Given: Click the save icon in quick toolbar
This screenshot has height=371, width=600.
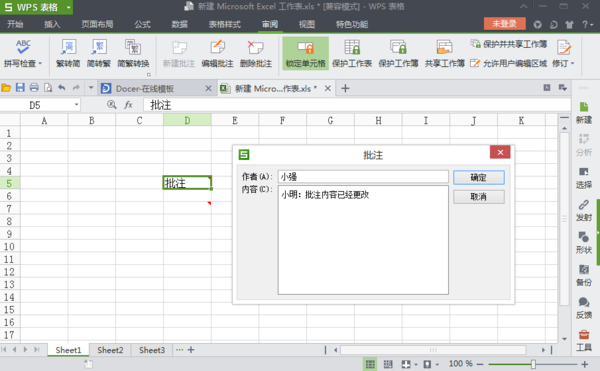Looking at the screenshot, I should pyautogui.click(x=20, y=88).
